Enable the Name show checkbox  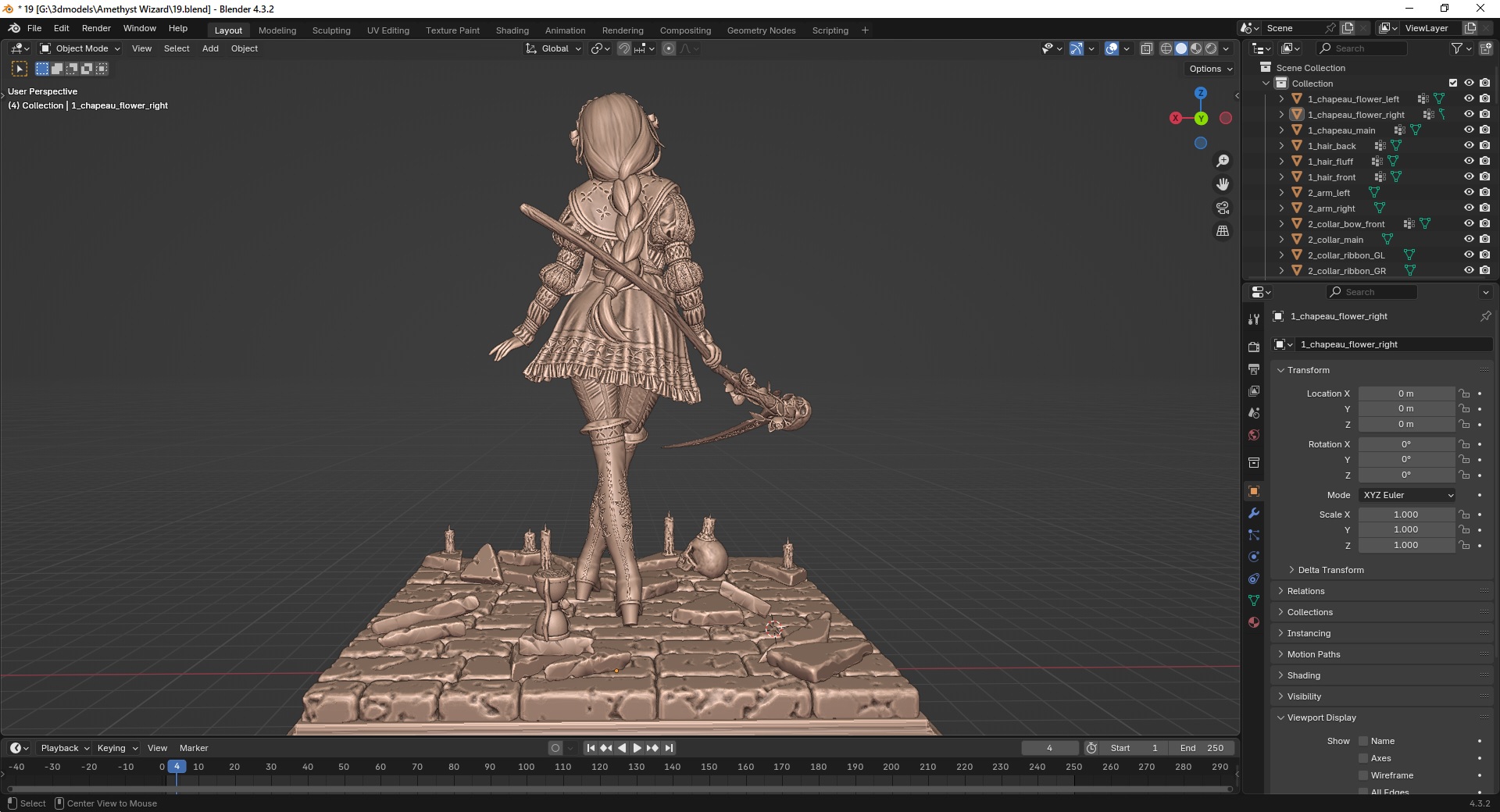(1363, 741)
